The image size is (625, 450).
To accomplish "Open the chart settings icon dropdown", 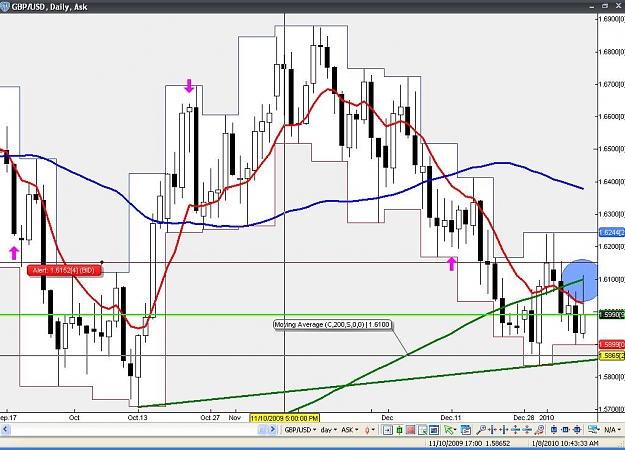I will (594, 430).
